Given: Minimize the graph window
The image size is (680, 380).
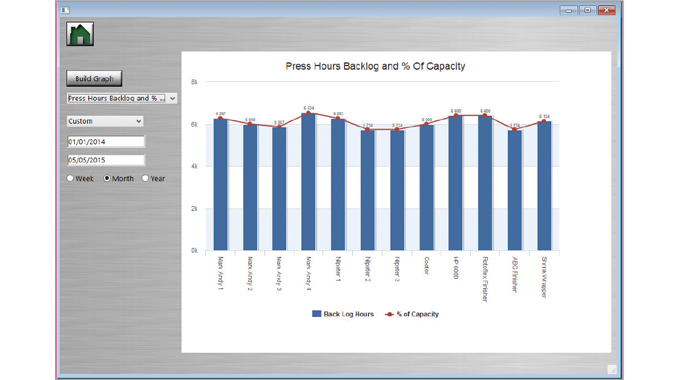Looking at the screenshot, I should click(x=569, y=10).
